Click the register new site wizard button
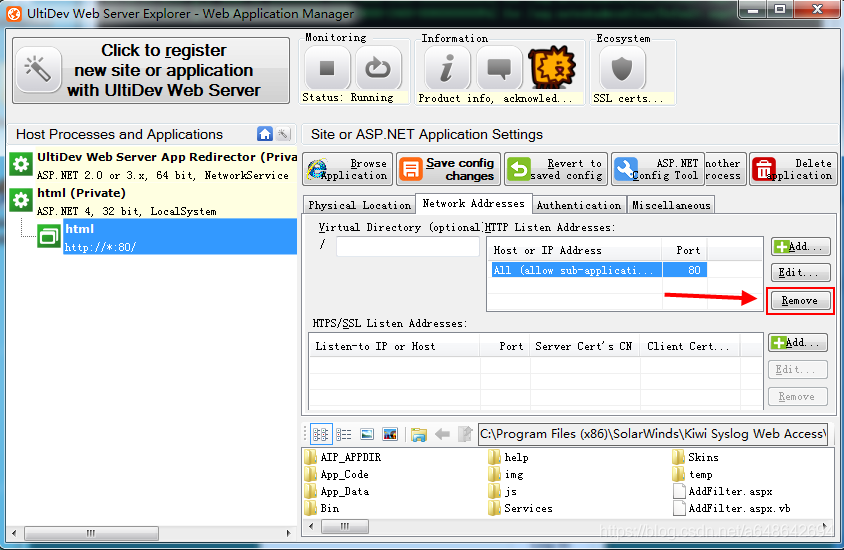Viewport: 844px width, 550px height. click(151, 70)
